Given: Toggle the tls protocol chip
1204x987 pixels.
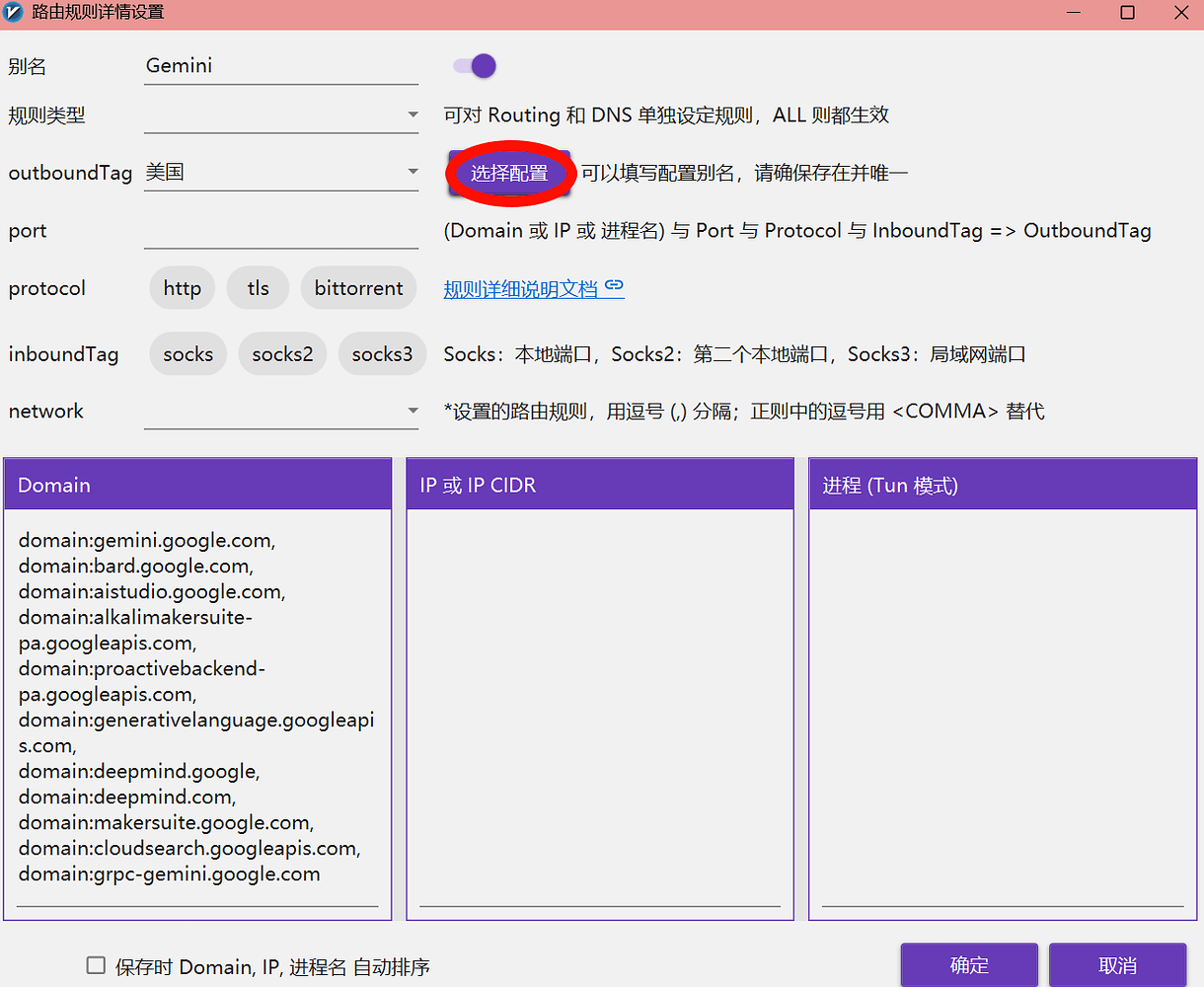Looking at the screenshot, I should tap(259, 288).
